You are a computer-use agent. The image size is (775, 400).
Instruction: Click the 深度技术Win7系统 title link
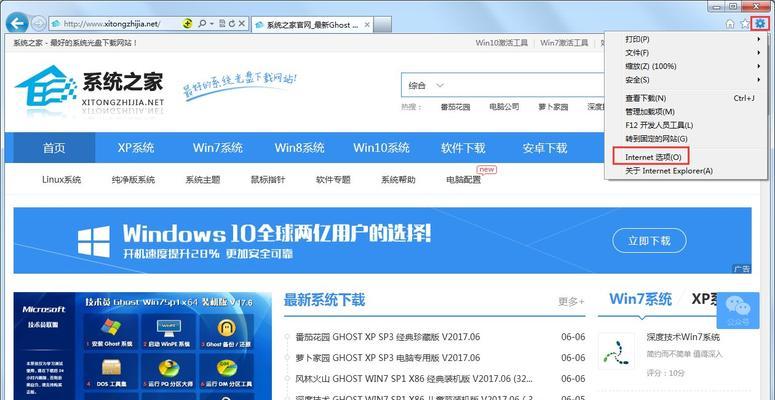[x=684, y=337]
